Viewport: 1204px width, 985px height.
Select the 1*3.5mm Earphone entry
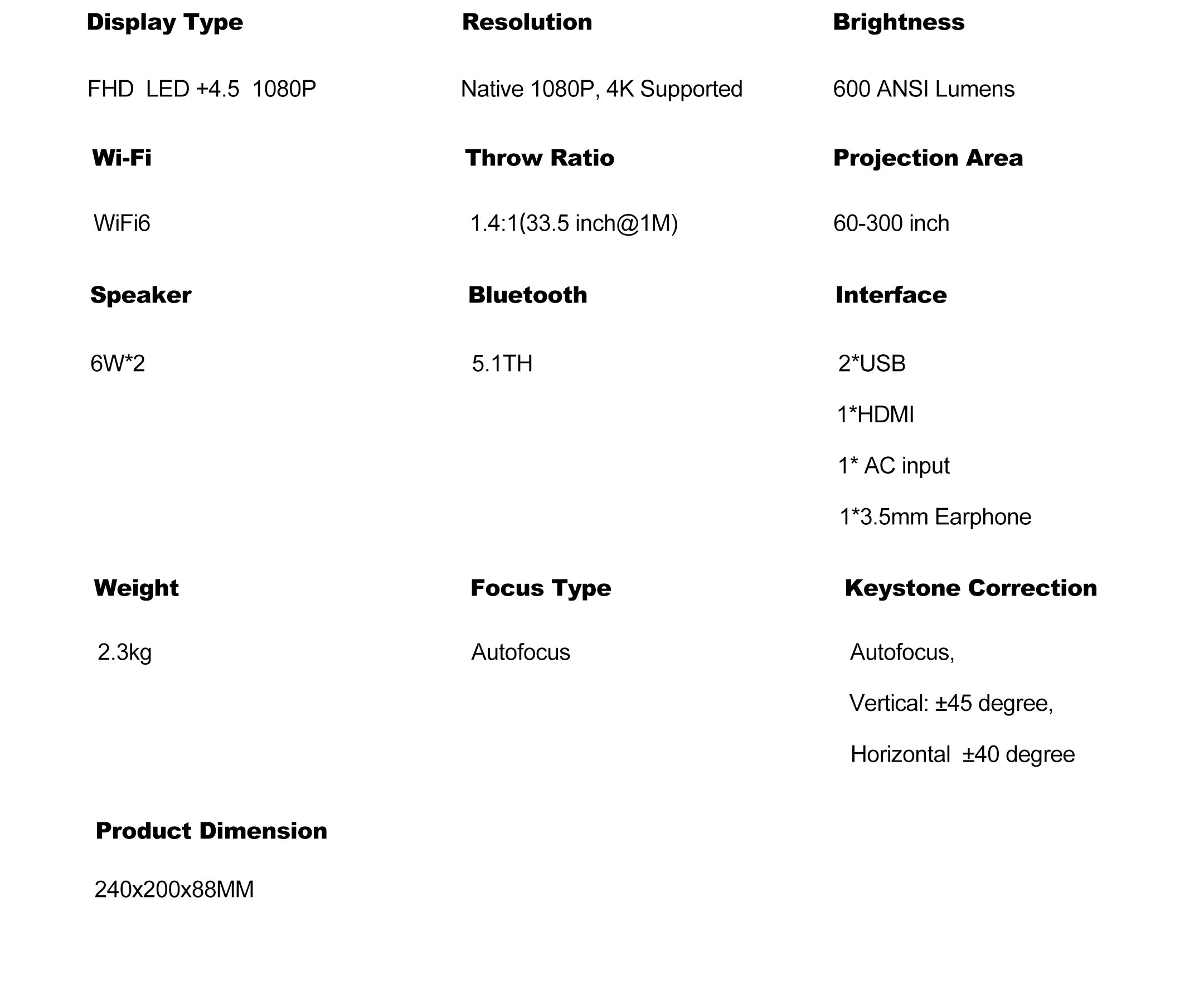pyautogui.click(x=935, y=517)
